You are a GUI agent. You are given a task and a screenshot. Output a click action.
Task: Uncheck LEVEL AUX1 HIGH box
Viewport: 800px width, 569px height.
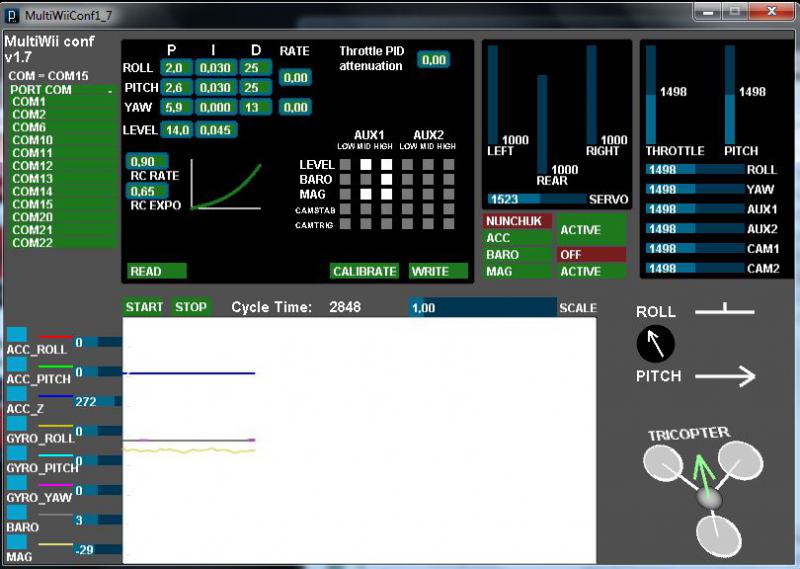click(x=387, y=164)
